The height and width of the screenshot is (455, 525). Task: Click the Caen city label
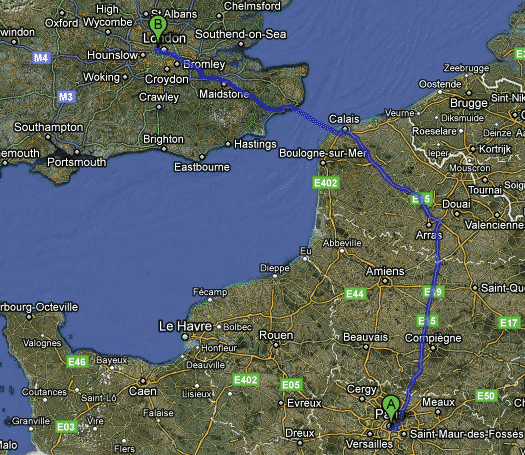143,391
